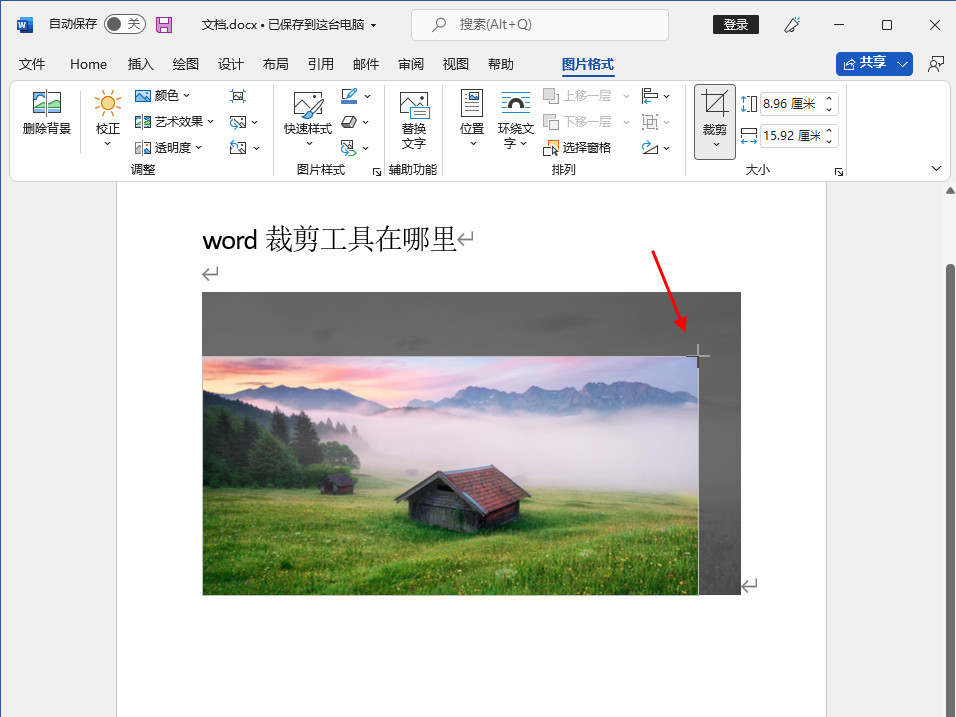This screenshot has width=956, height=717.
Task: Click the purple save icon
Action: 164,24
